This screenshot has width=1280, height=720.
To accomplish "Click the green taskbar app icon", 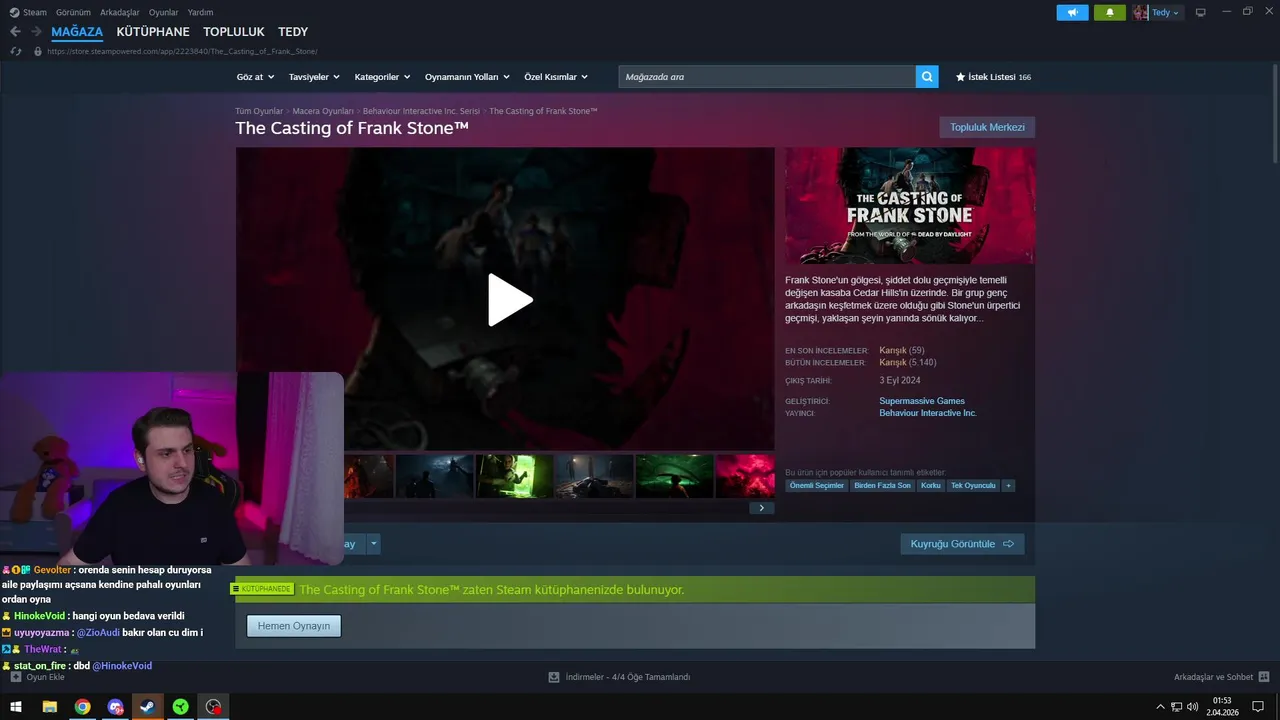I will [180, 706].
